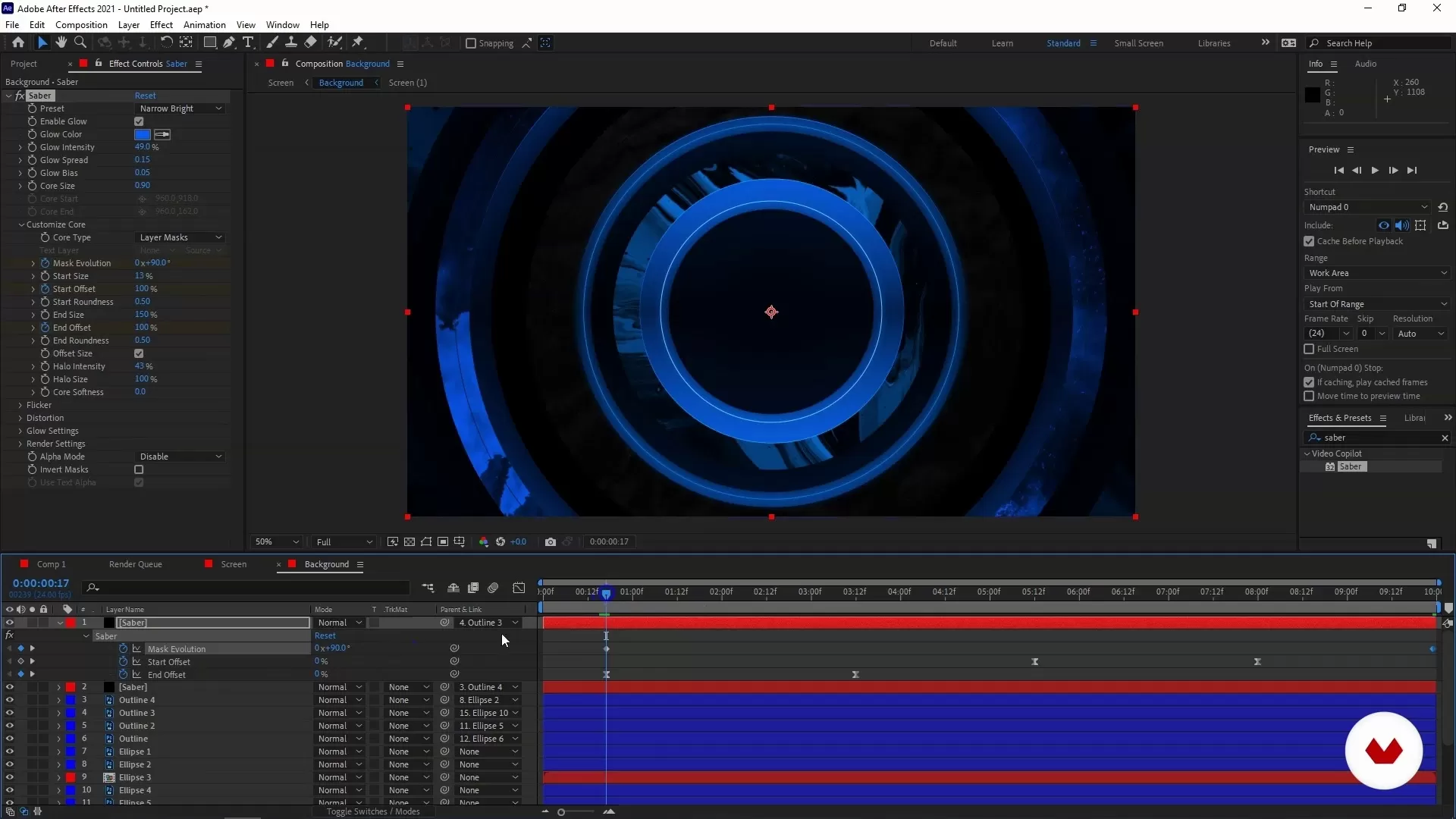1456x819 pixels.
Task: Choose the Hand tool
Action: [x=61, y=42]
